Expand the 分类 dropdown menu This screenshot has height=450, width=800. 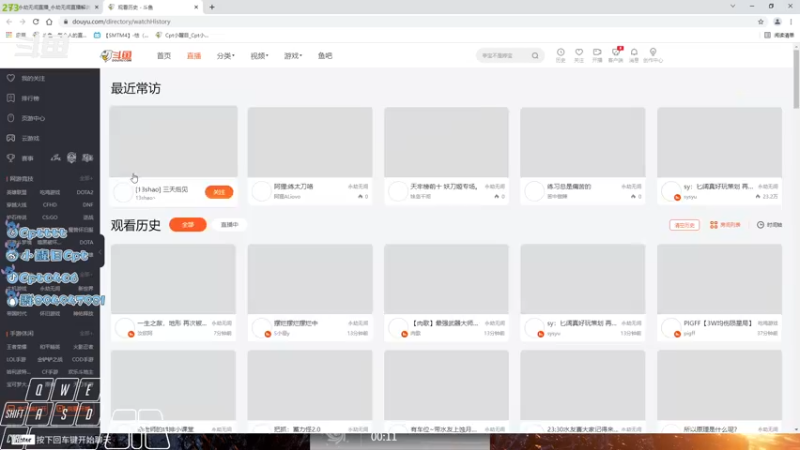[226, 56]
